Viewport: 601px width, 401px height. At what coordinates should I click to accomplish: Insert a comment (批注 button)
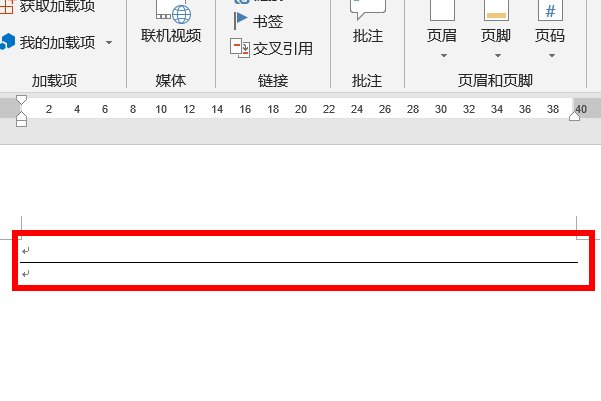point(368,22)
